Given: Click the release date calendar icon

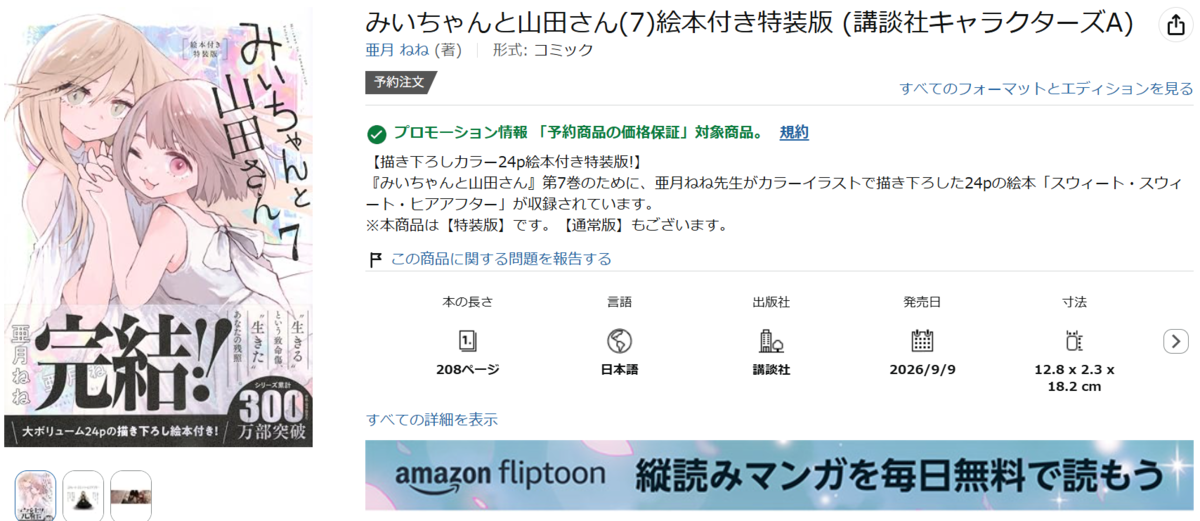Looking at the screenshot, I should tap(922, 341).
